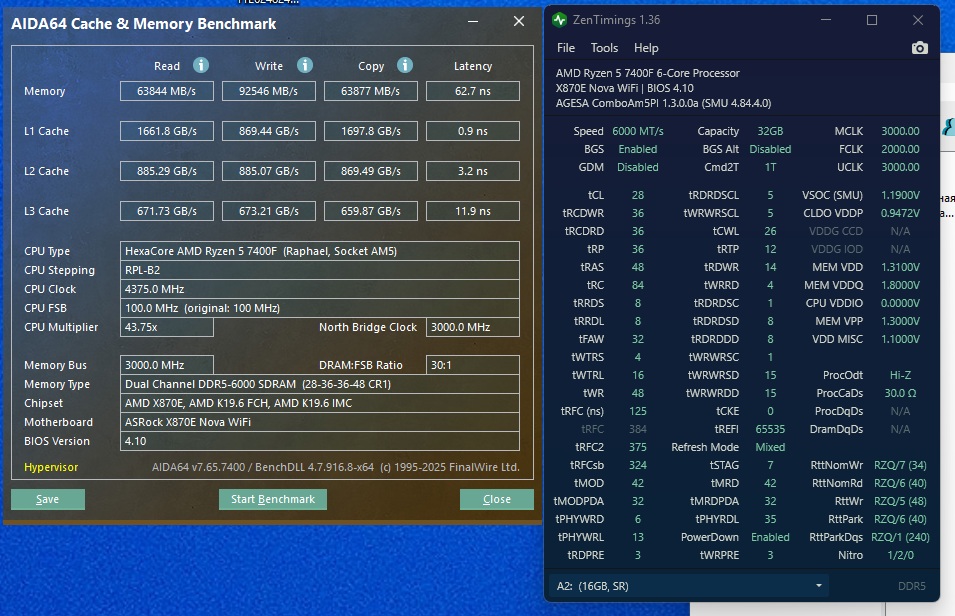
Task: Click the Refresh Mode value Mixed
Action: (x=770, y=447)
